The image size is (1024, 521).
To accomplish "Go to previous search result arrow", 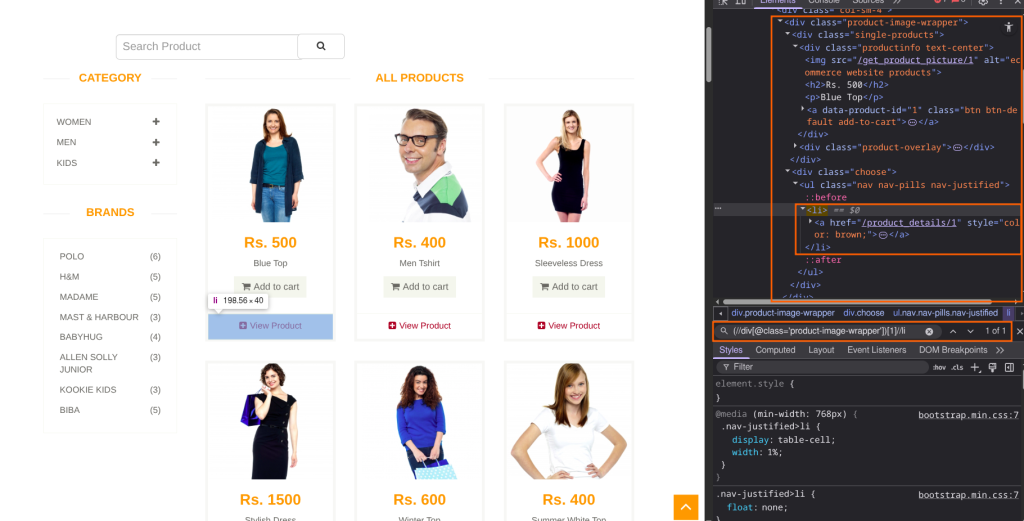I will tap(952, 331).
